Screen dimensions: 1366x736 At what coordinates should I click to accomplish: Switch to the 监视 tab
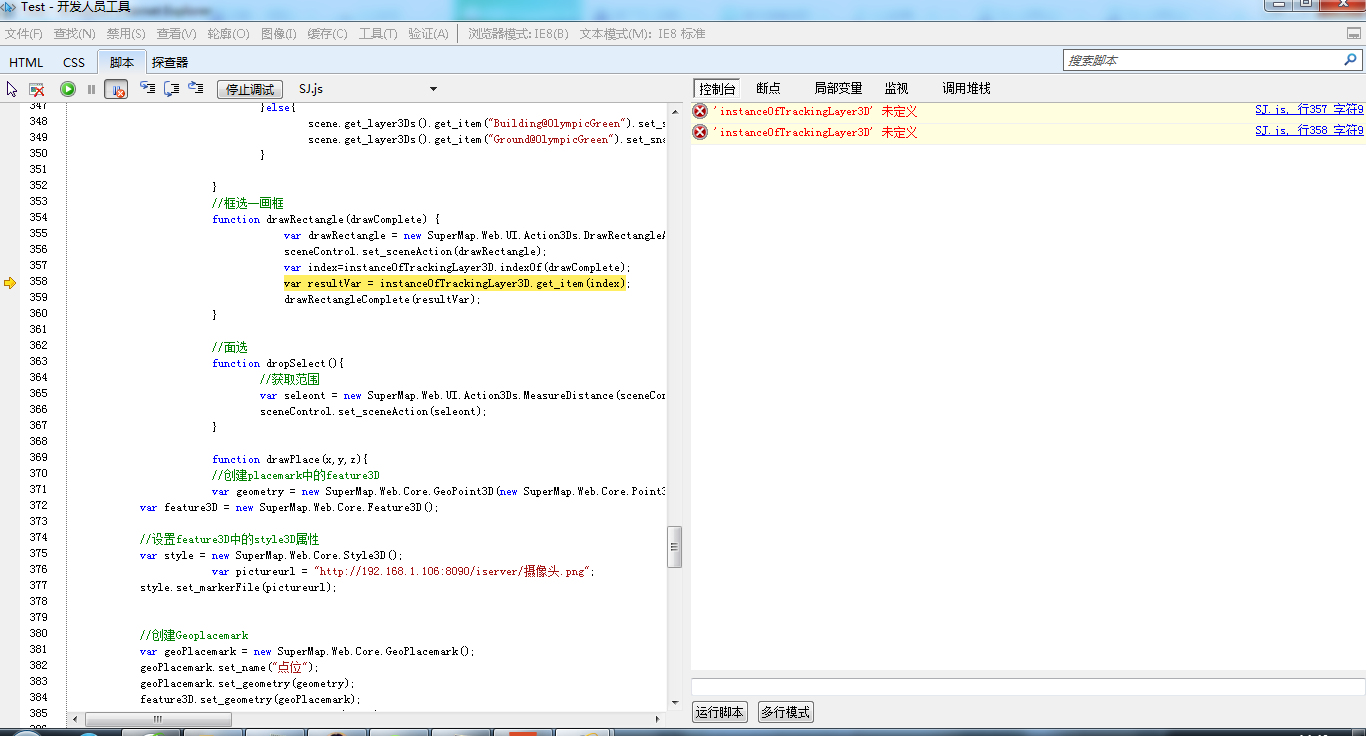(x=896, y=88)
